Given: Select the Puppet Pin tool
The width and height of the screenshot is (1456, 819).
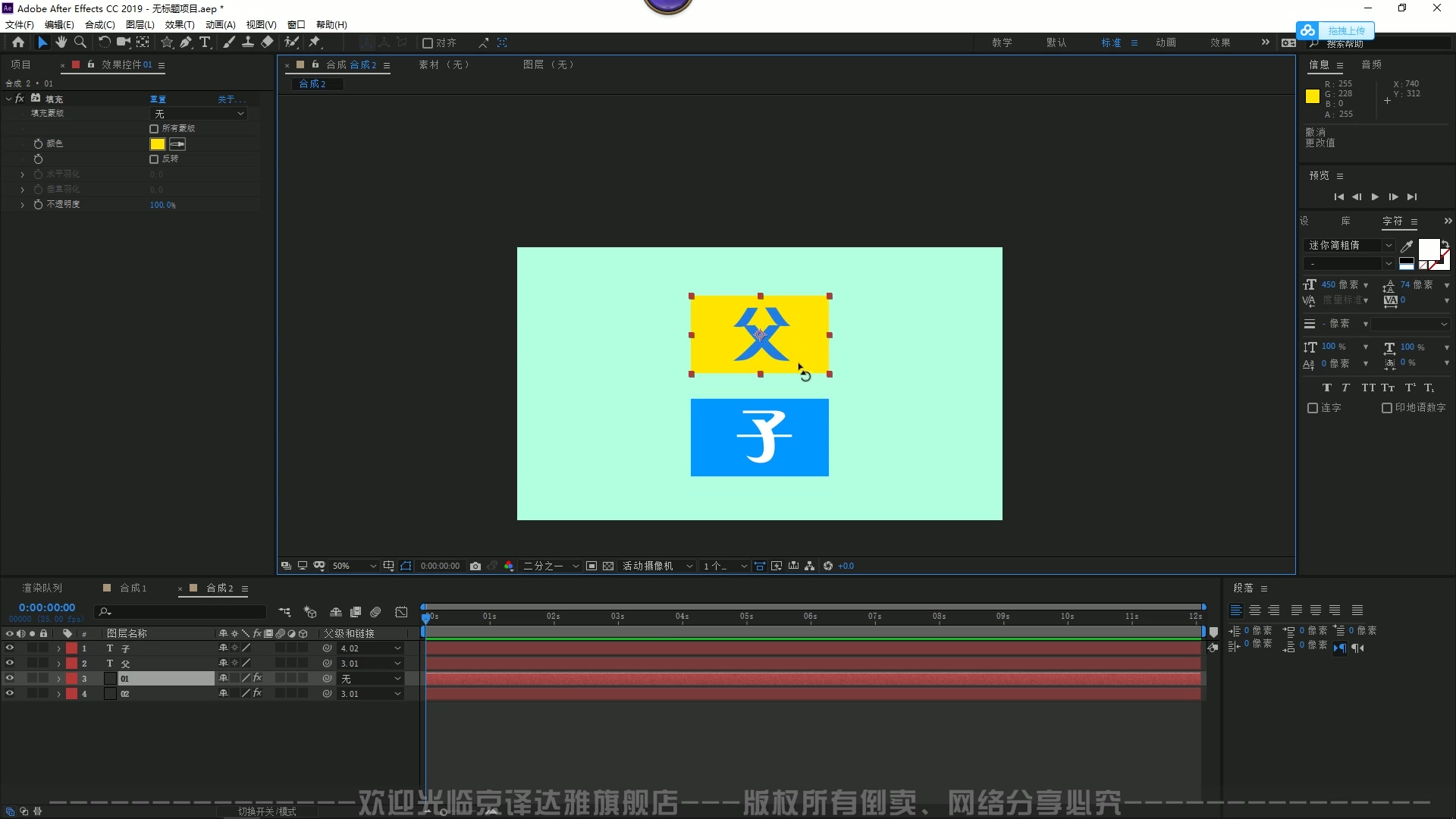Looking at the screenshot, I should (315, 42).
